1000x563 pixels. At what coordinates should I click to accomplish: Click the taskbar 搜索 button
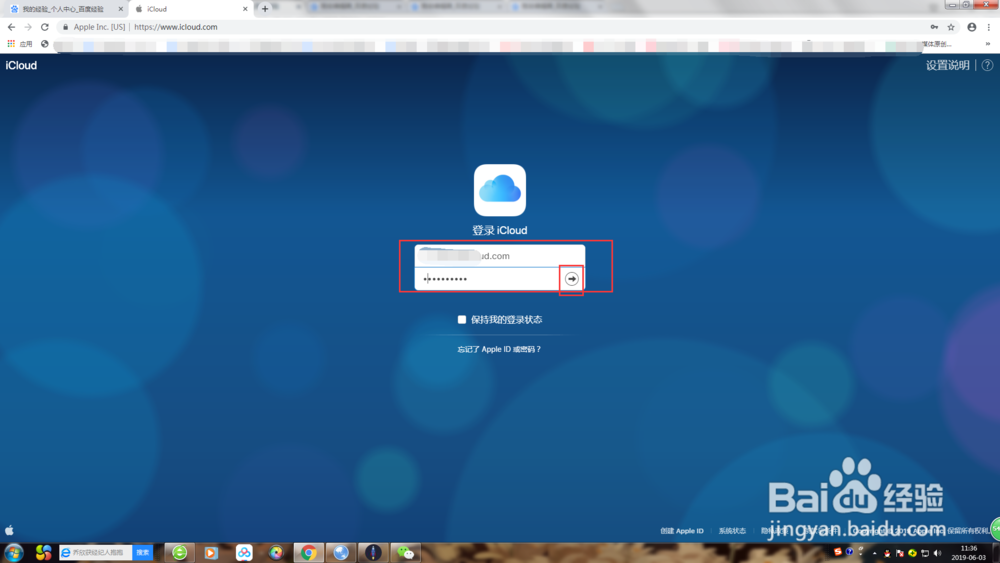pos(143,552)
